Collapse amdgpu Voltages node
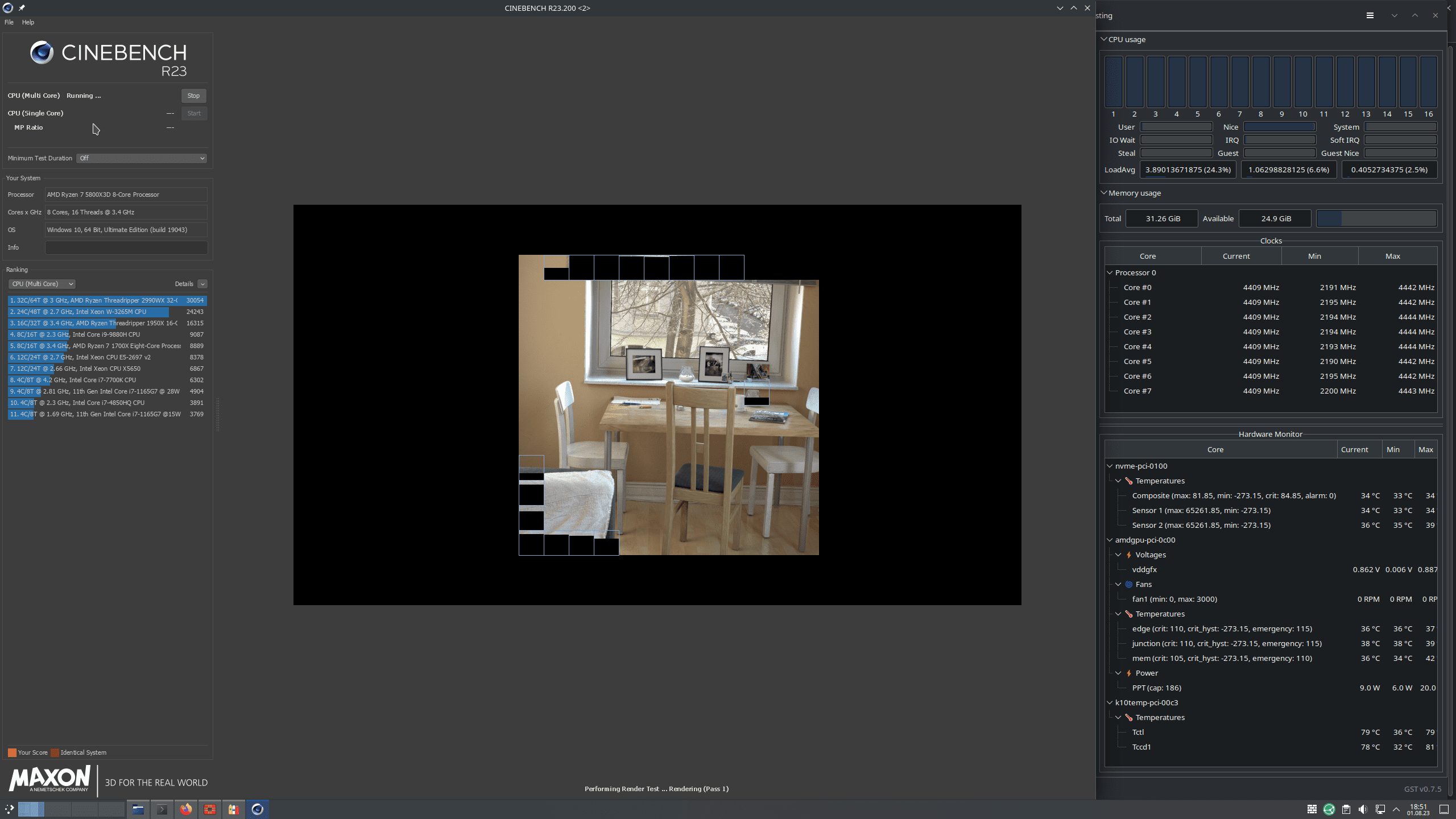 (1118, 555)
